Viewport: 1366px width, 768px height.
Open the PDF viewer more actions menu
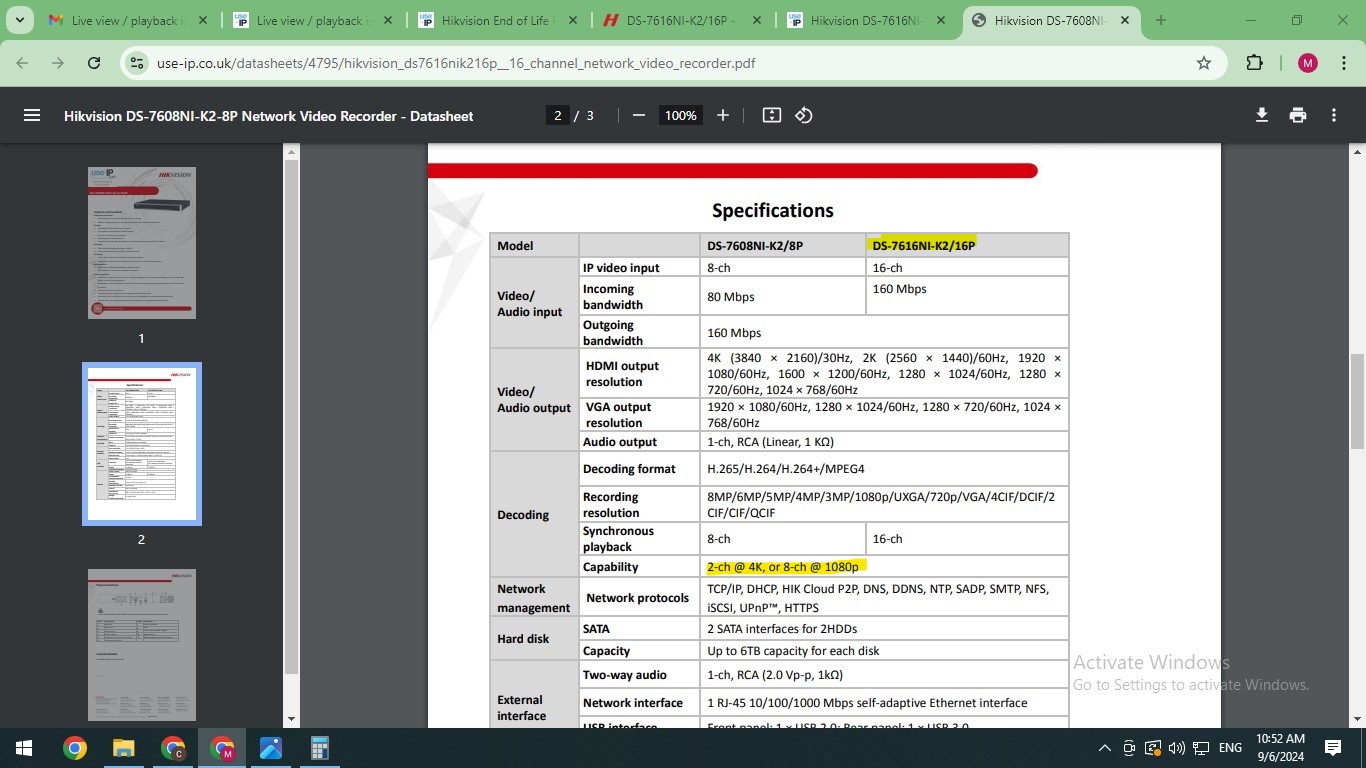pyautogui.click(x=1334, y=115)
